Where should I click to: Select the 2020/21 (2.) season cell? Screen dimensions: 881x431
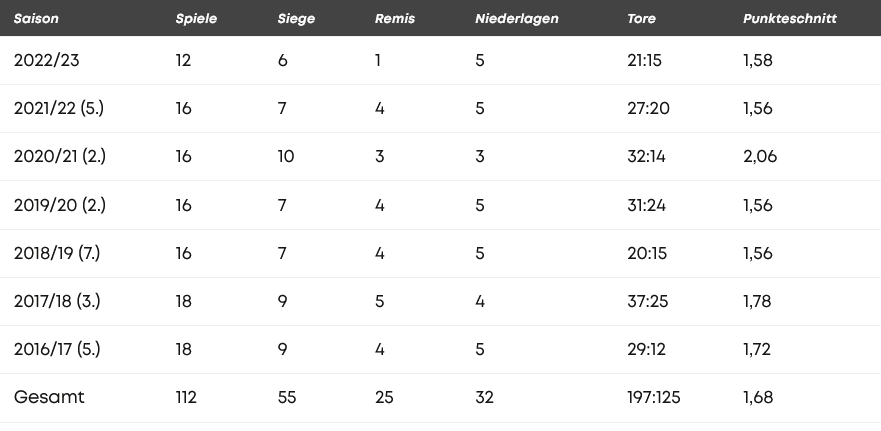(60, 156)
